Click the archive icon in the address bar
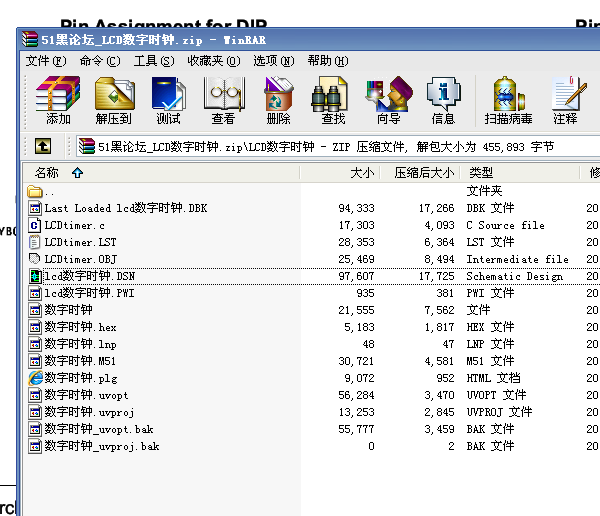 point(87,146)
